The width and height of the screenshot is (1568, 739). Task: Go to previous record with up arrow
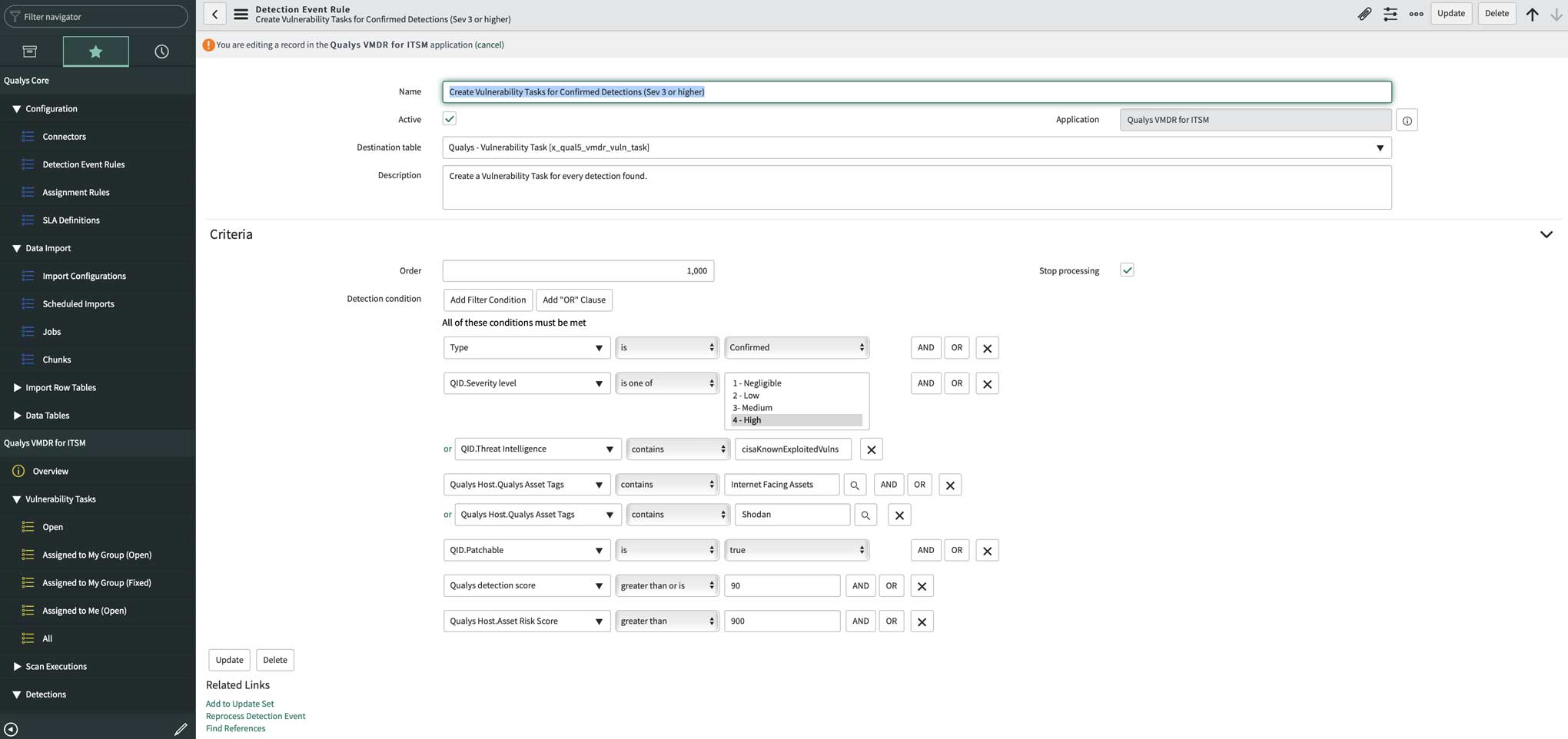[1532, 14]
